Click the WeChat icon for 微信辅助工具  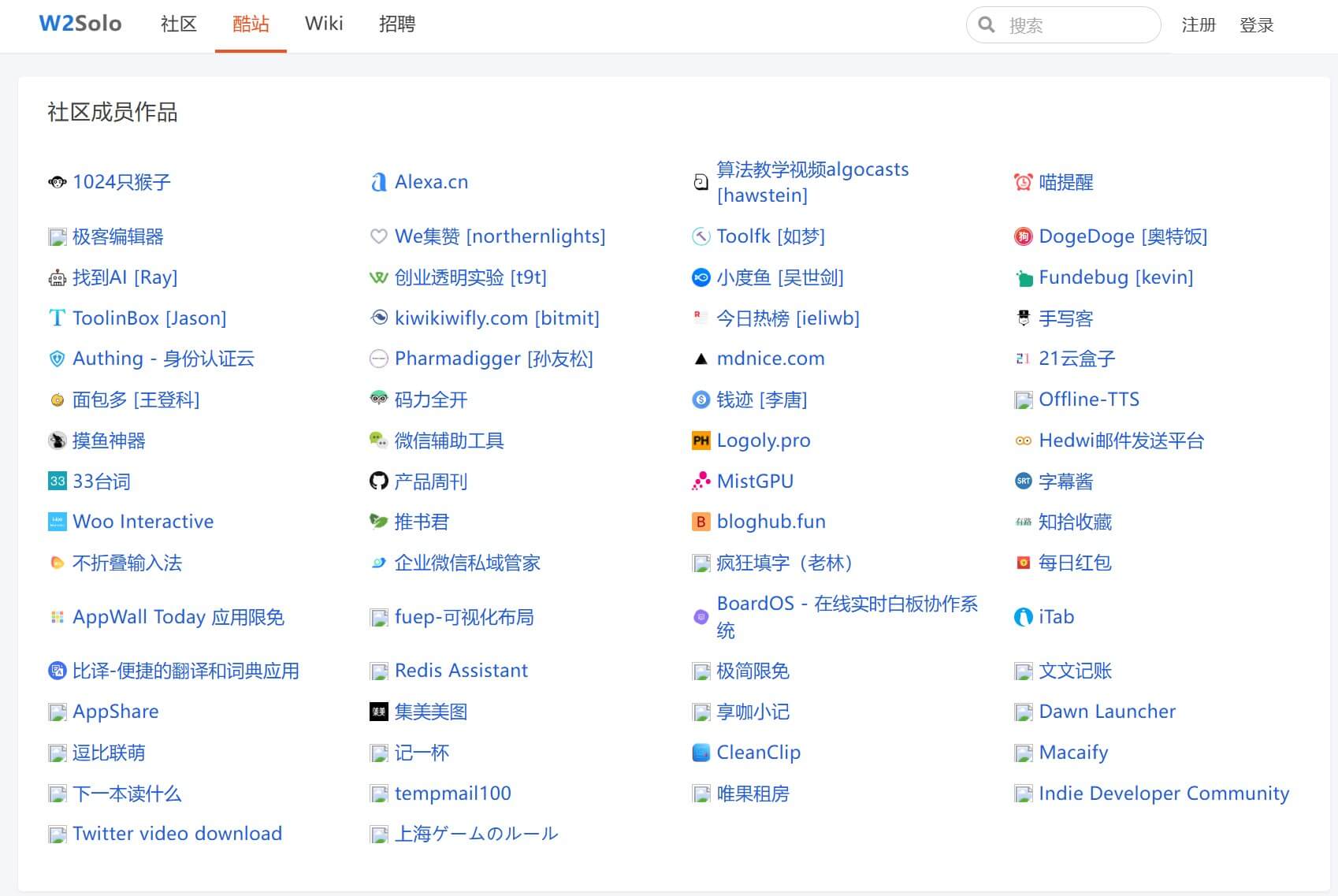click(x=379, y=440)
